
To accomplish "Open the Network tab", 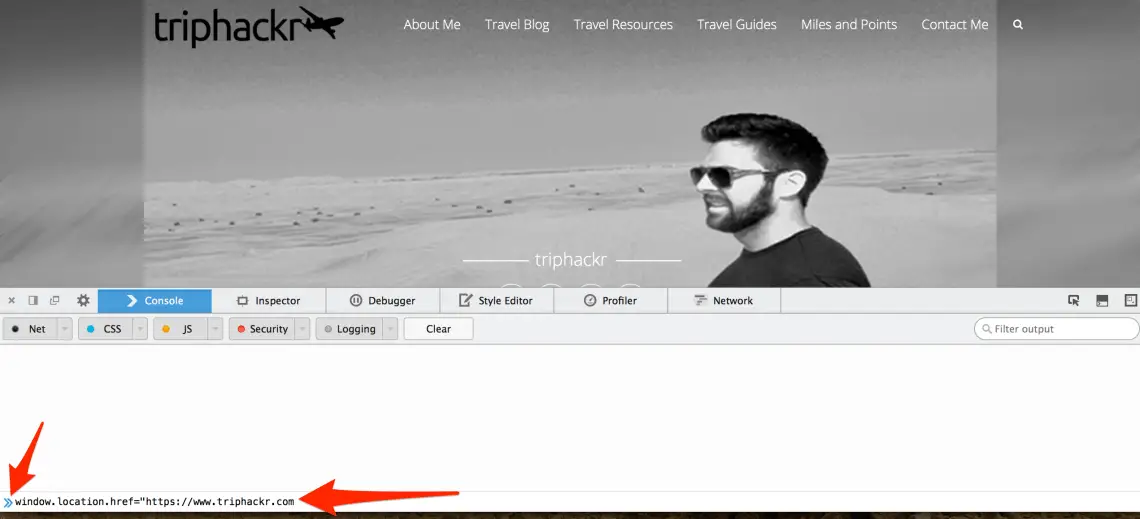I will pos(724,301).
